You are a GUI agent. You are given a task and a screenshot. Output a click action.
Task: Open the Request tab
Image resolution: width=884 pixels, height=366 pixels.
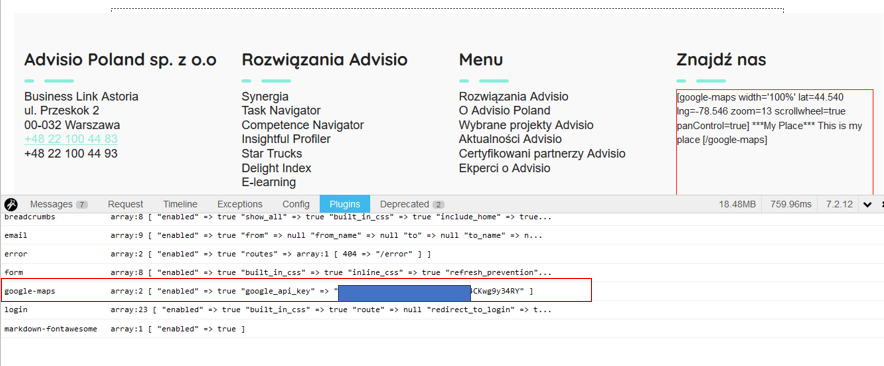[125, 204]
